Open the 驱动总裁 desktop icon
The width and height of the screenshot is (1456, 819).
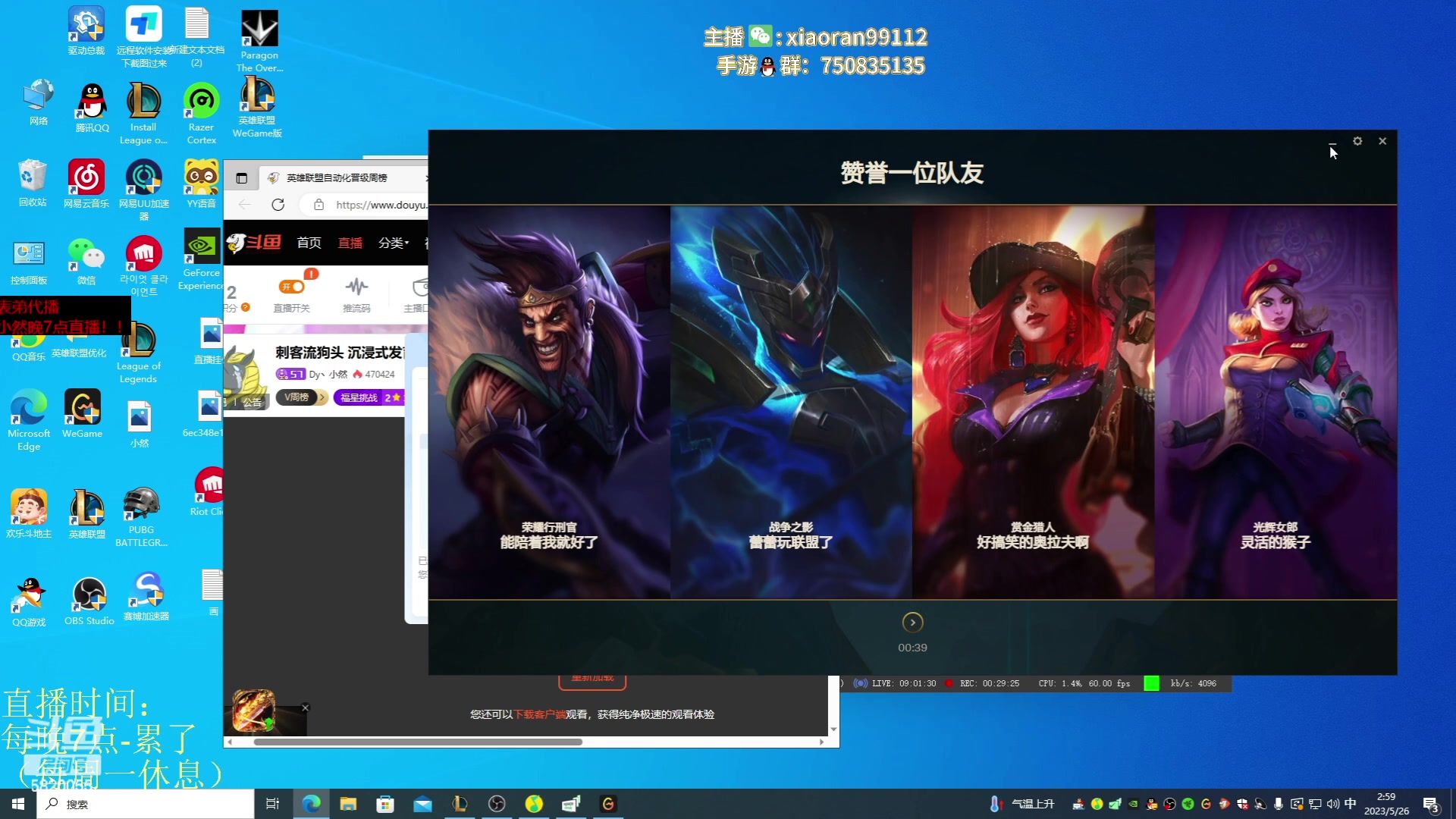click(x=86, y=31)
